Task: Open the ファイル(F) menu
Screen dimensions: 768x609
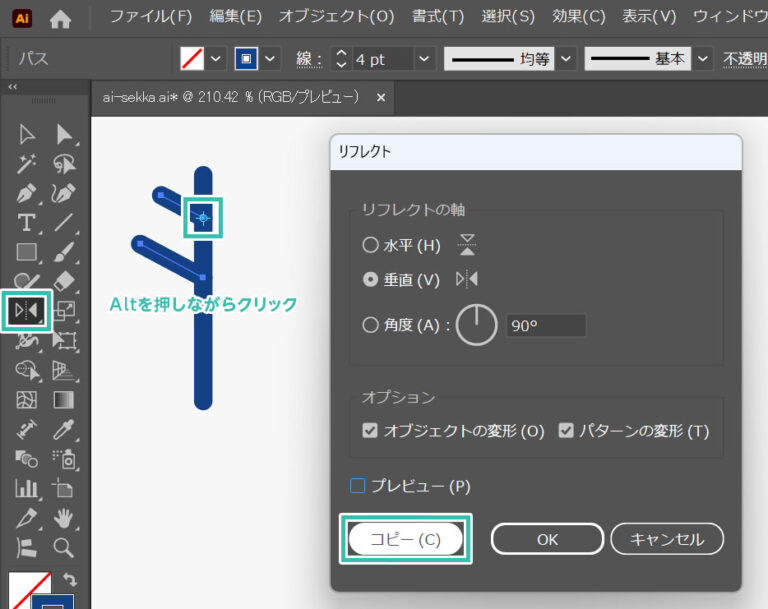Action: click(151, 17)
